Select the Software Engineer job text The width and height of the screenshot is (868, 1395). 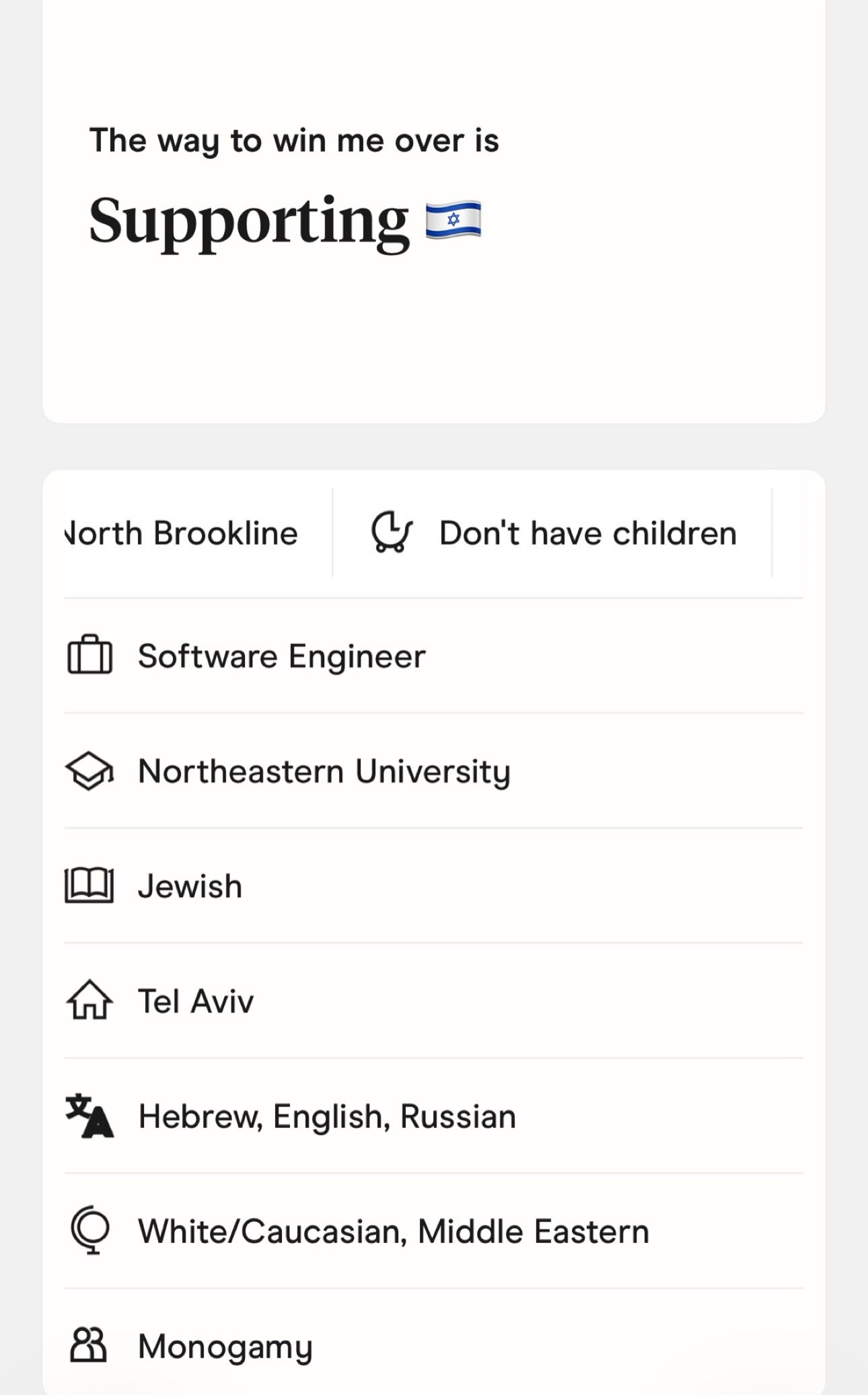[281, 655]
